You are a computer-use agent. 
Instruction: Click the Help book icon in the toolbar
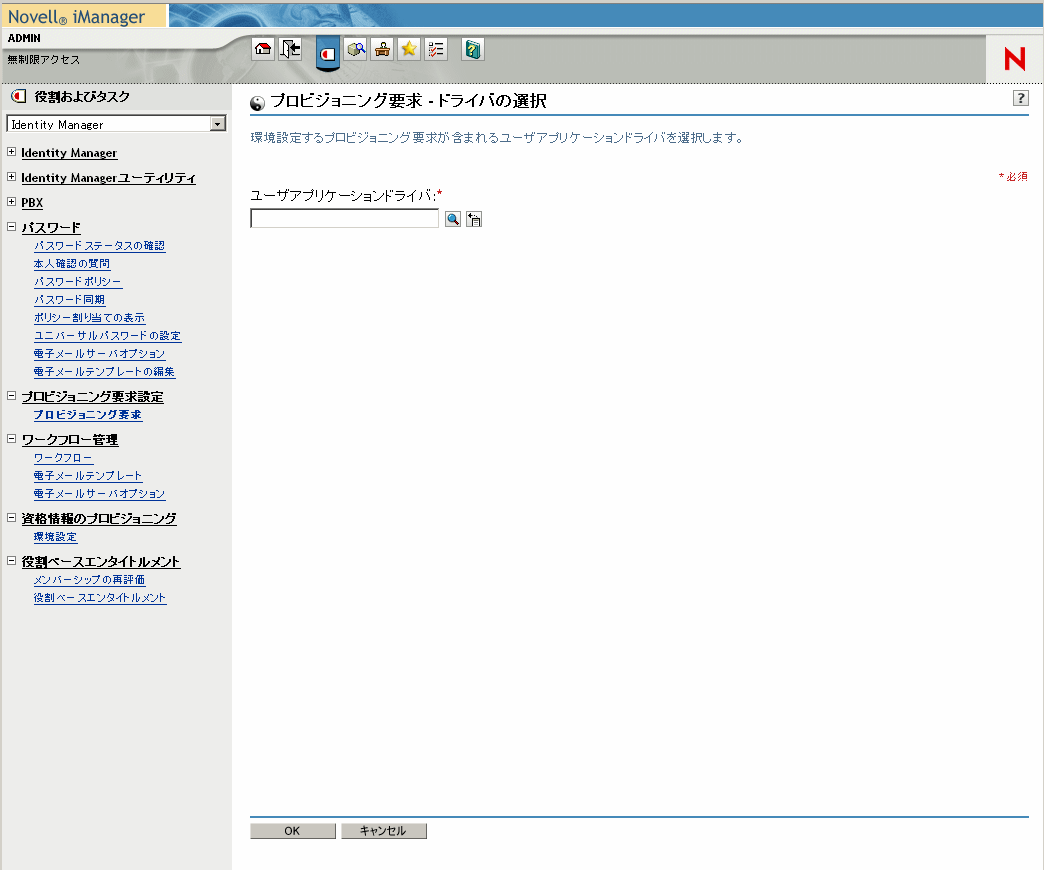[x=471, y=48]
